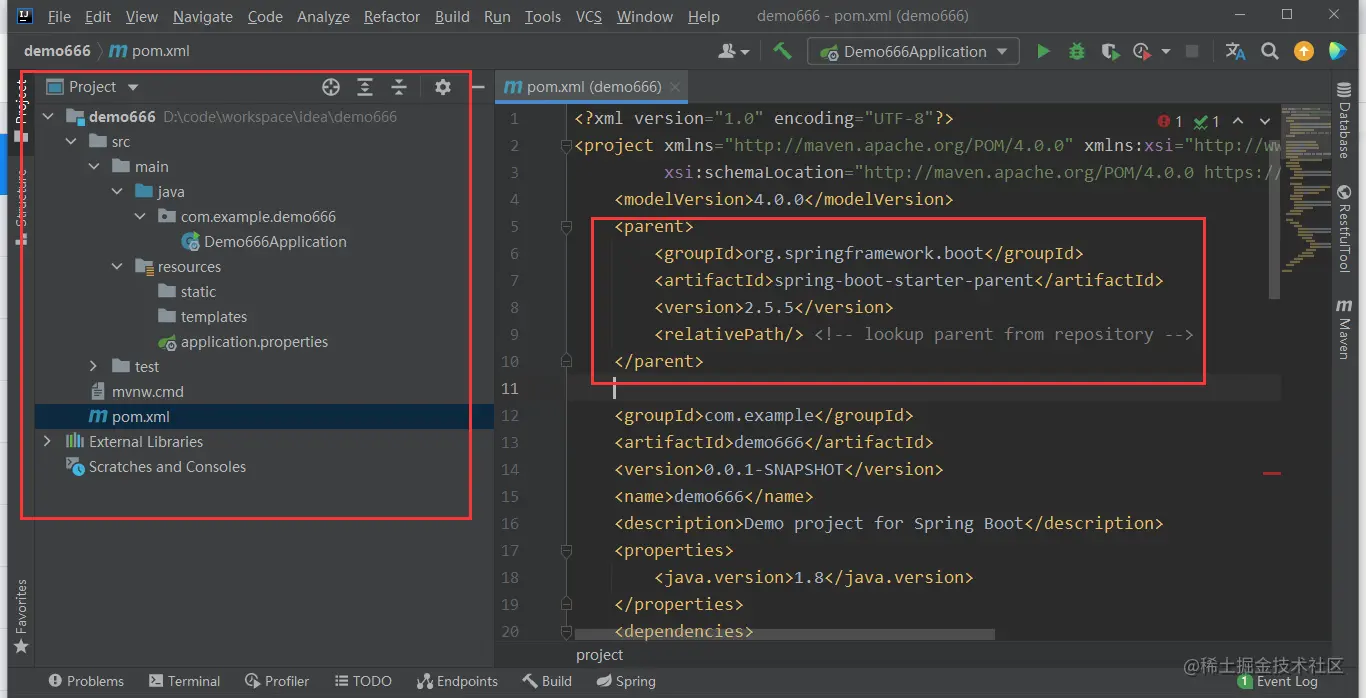The height and width of the screenshot is (698, 1366).
Task: Hide the Project panel using minus icon
Action: pyautogui.click(x=478, y=87)
